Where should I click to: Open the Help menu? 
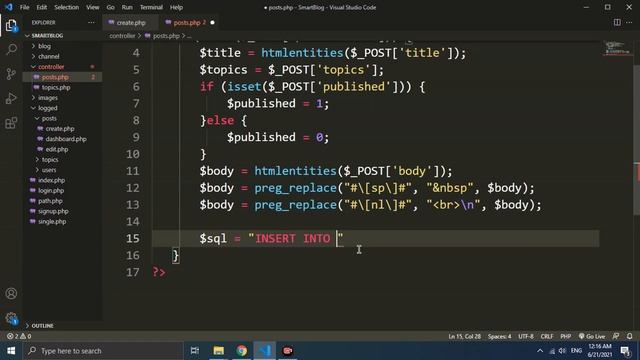pyautogui.click(x=176, y=7)
